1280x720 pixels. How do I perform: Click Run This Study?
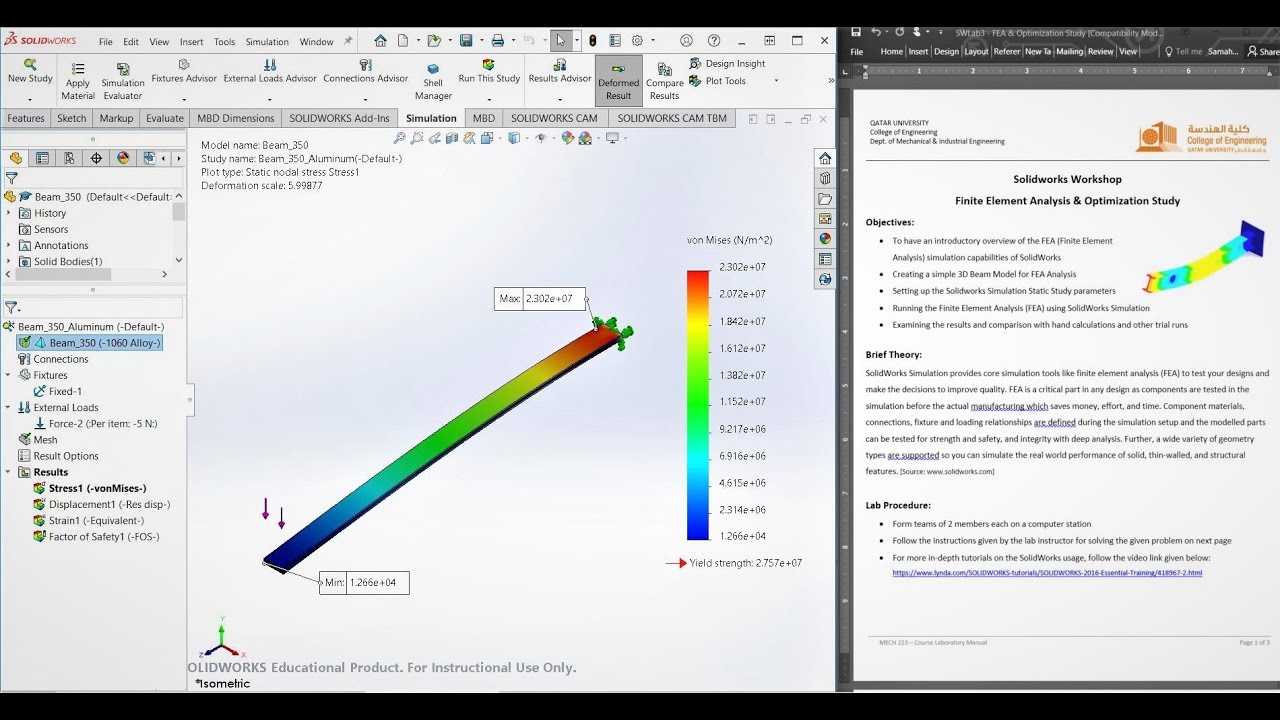489,71
